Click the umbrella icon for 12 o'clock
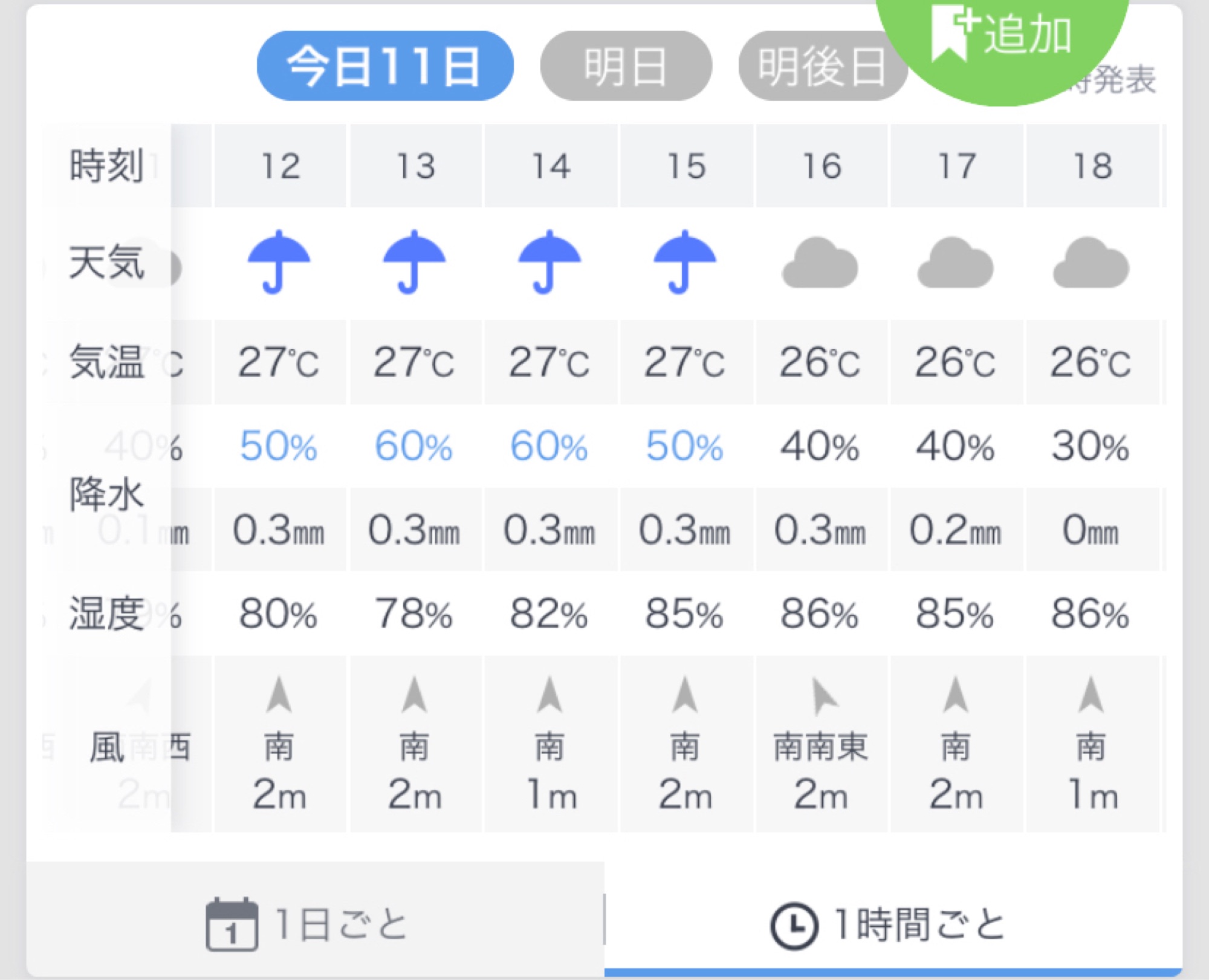Screen dimensions: 1209x980 279,262
